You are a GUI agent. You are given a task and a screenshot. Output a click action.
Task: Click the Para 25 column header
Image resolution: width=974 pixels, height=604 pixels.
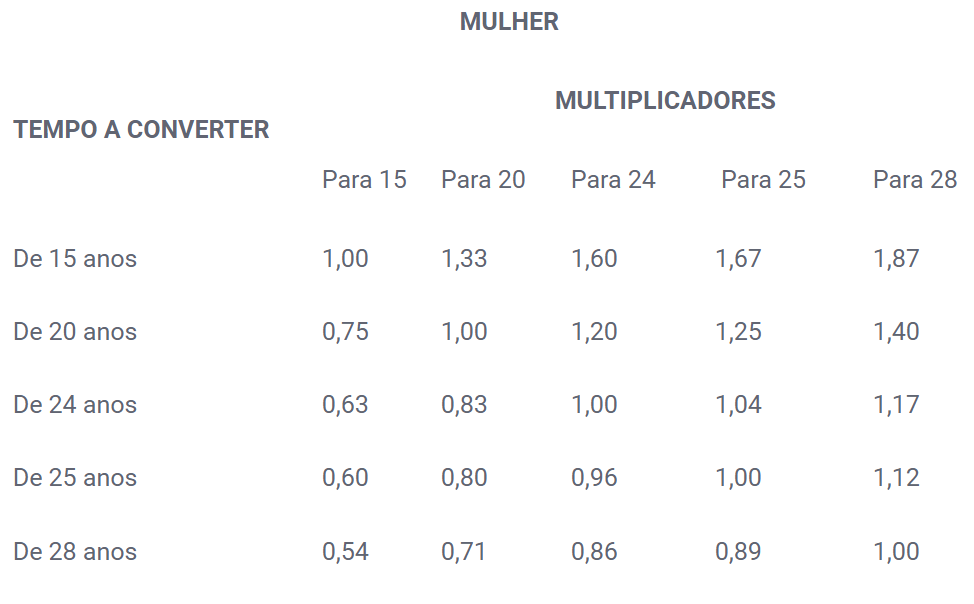tap(763, 180)
